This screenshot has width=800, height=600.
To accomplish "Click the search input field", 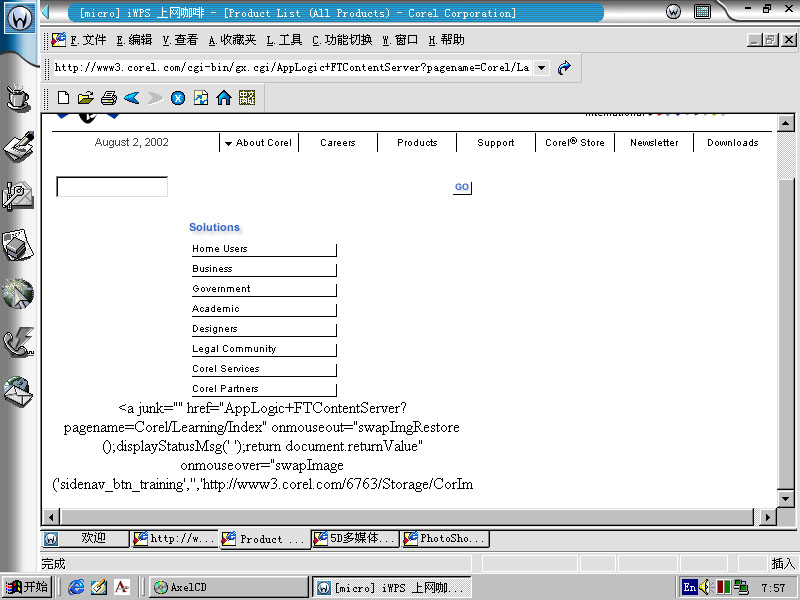I will point(112,187).
